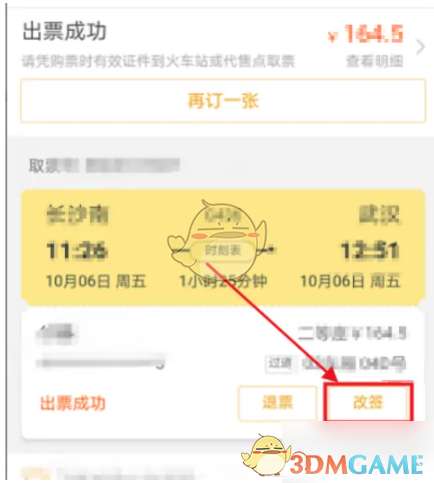The width and height of the screenshot is (434, 483).
Task: Open 查看明细 price details
Action: pyautogui.click(x=375, y=61)
